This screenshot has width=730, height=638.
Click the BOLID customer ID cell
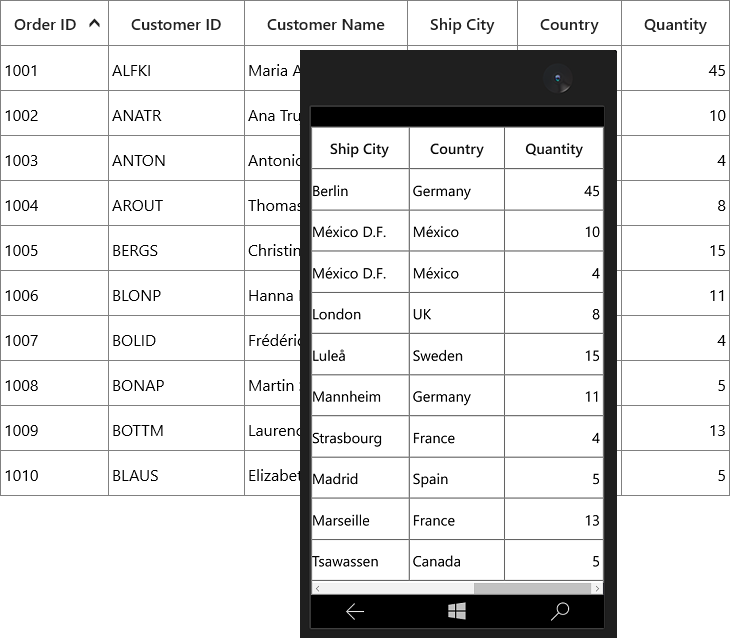(x=176, y=339)
